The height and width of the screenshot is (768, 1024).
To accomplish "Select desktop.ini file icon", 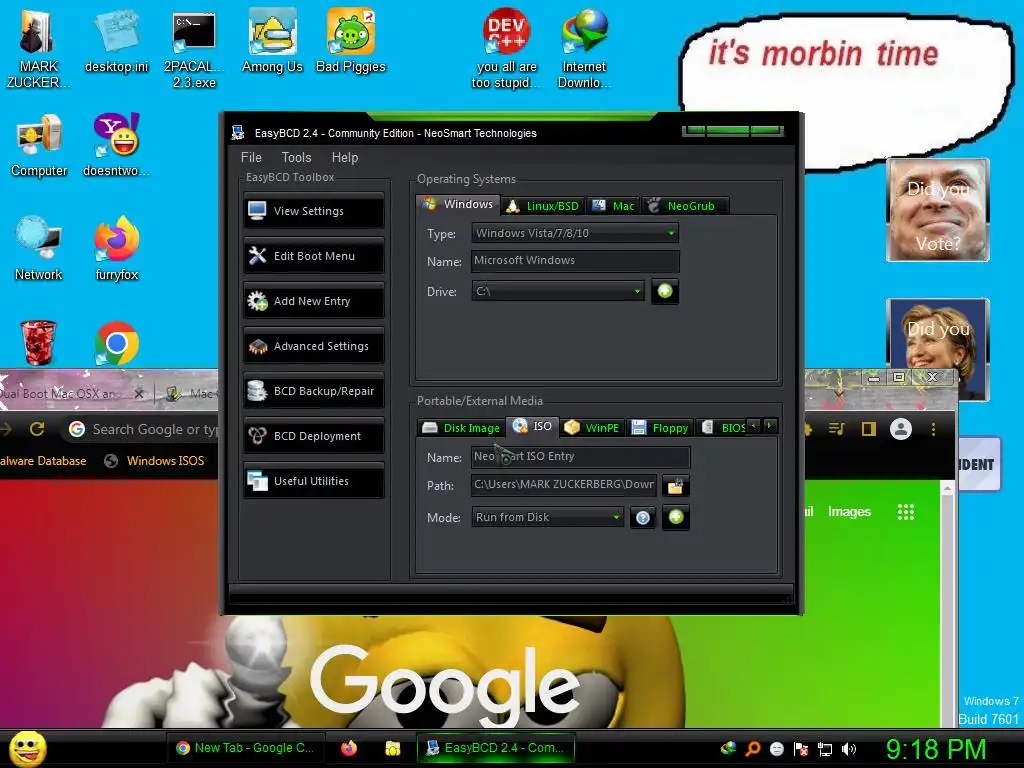I will (x=116, y=42).
